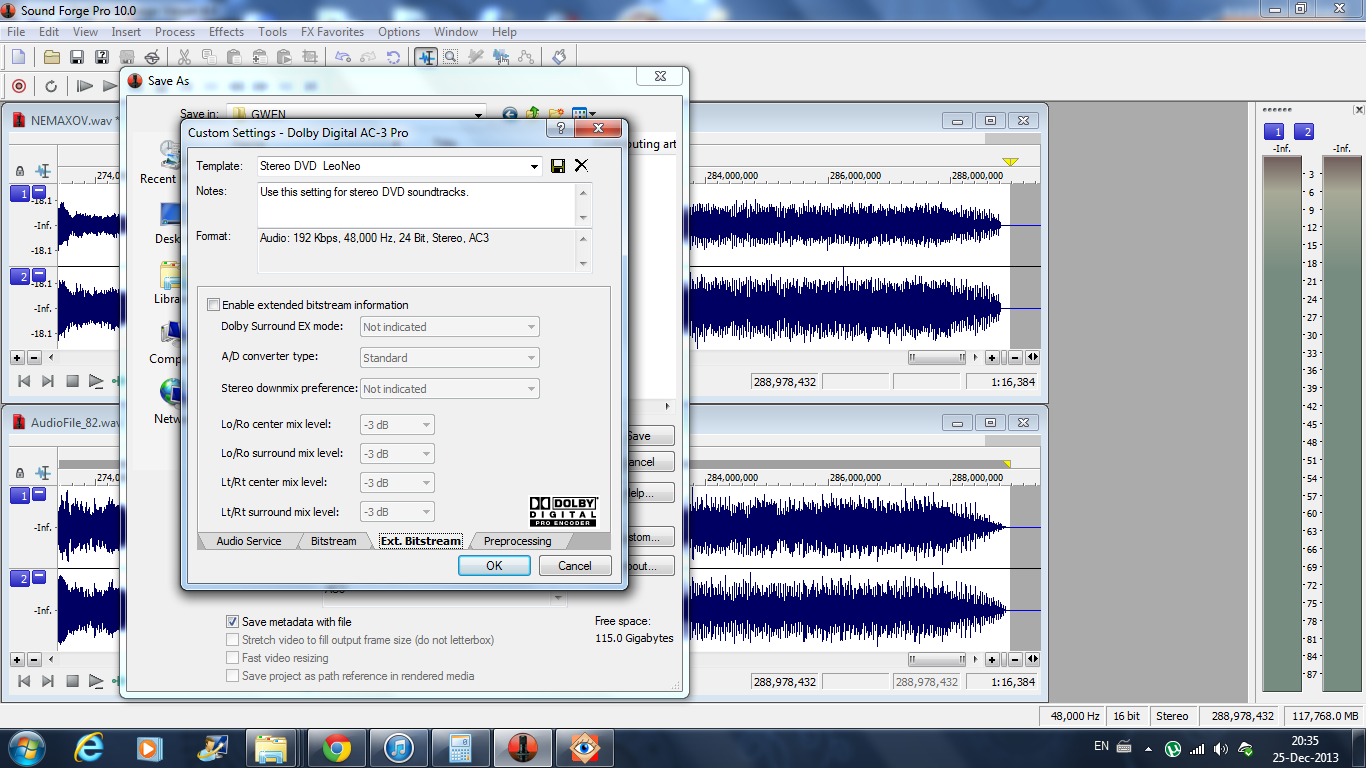This screenshot has width=1366, height=768.
Task: Click horizontal scrollbar thumb in NEMAXOV.wav window
Action: tap(937, 357)
